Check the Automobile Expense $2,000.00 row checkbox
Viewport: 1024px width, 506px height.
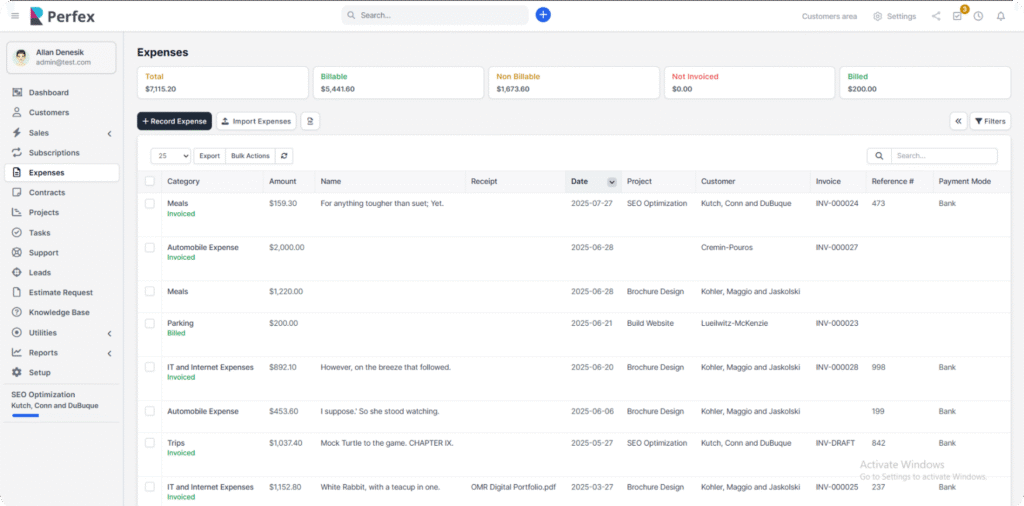[150, 247]
